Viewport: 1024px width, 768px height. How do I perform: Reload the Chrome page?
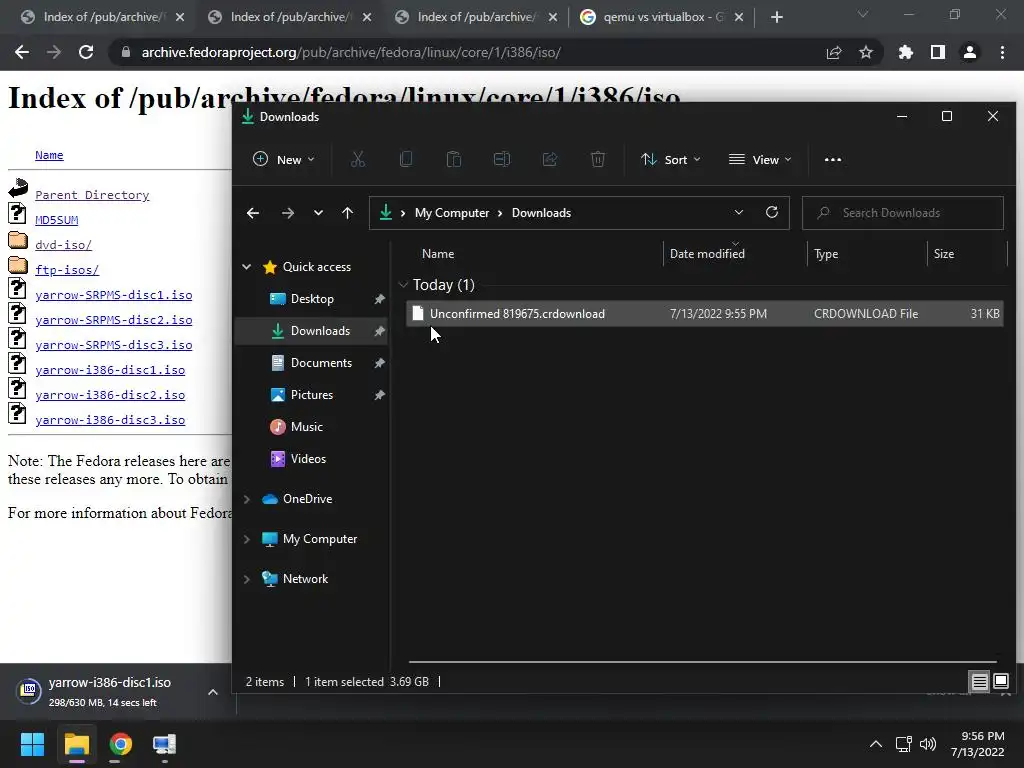(86, 52)
